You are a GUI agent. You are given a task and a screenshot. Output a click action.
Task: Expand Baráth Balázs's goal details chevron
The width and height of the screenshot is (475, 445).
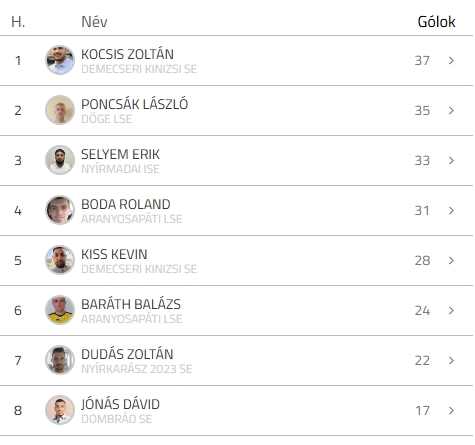(x=451, y=310)
